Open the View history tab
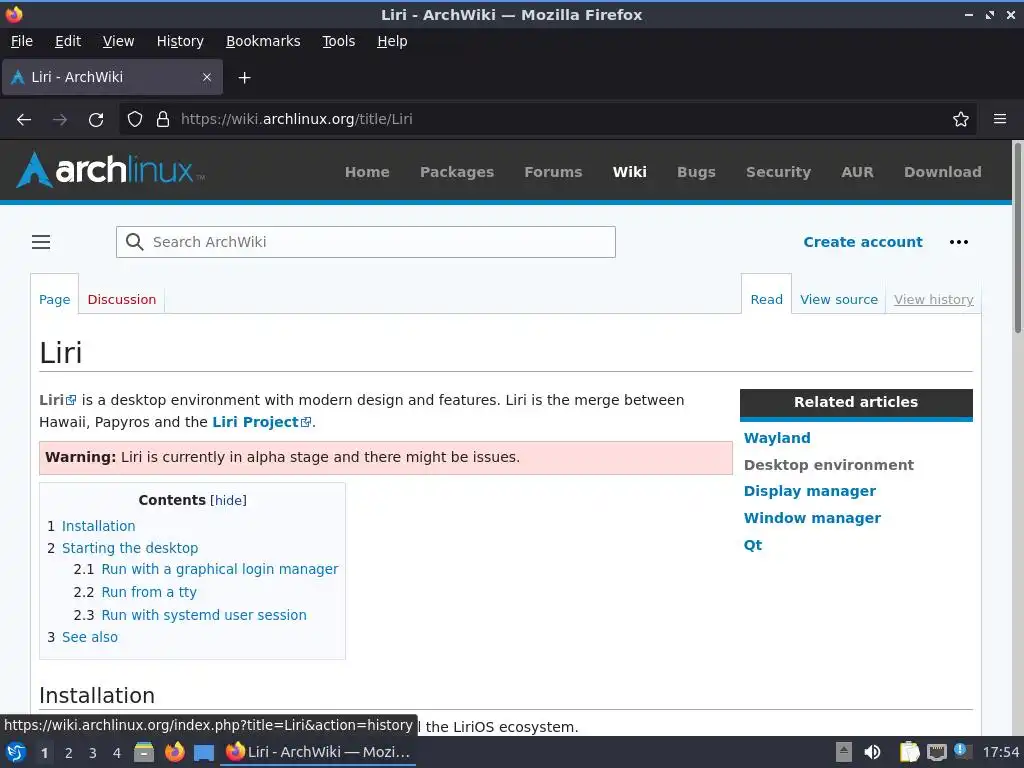 point(933,299)
